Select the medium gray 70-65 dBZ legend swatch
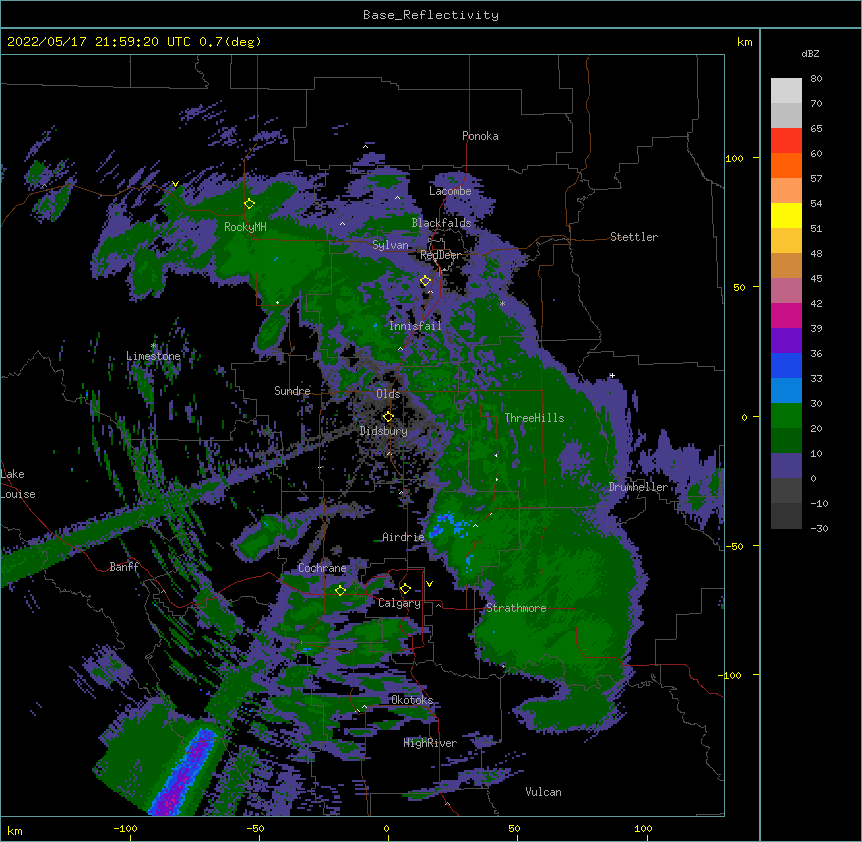Viewport: 862px width, 842px height. [786, 115]
